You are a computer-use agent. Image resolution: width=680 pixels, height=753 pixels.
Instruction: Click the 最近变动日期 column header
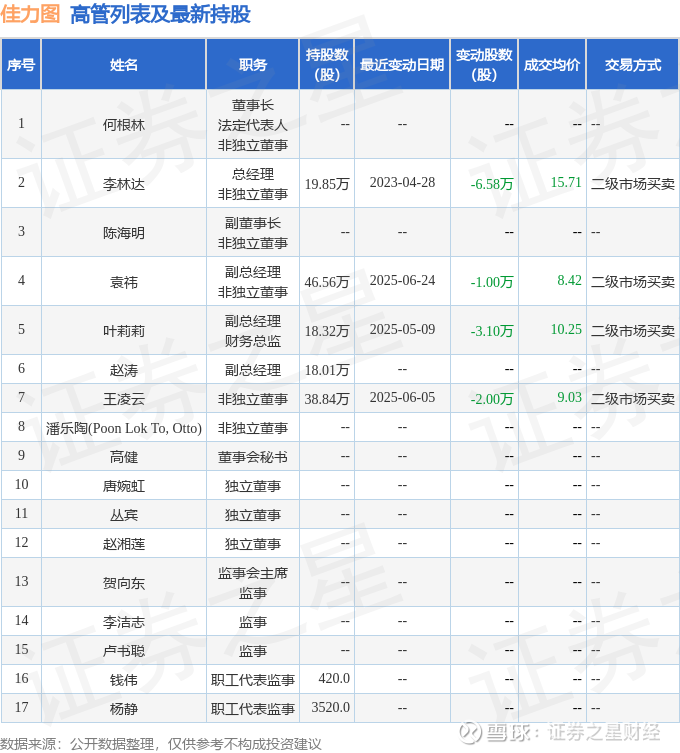click(x=402, y=64)
